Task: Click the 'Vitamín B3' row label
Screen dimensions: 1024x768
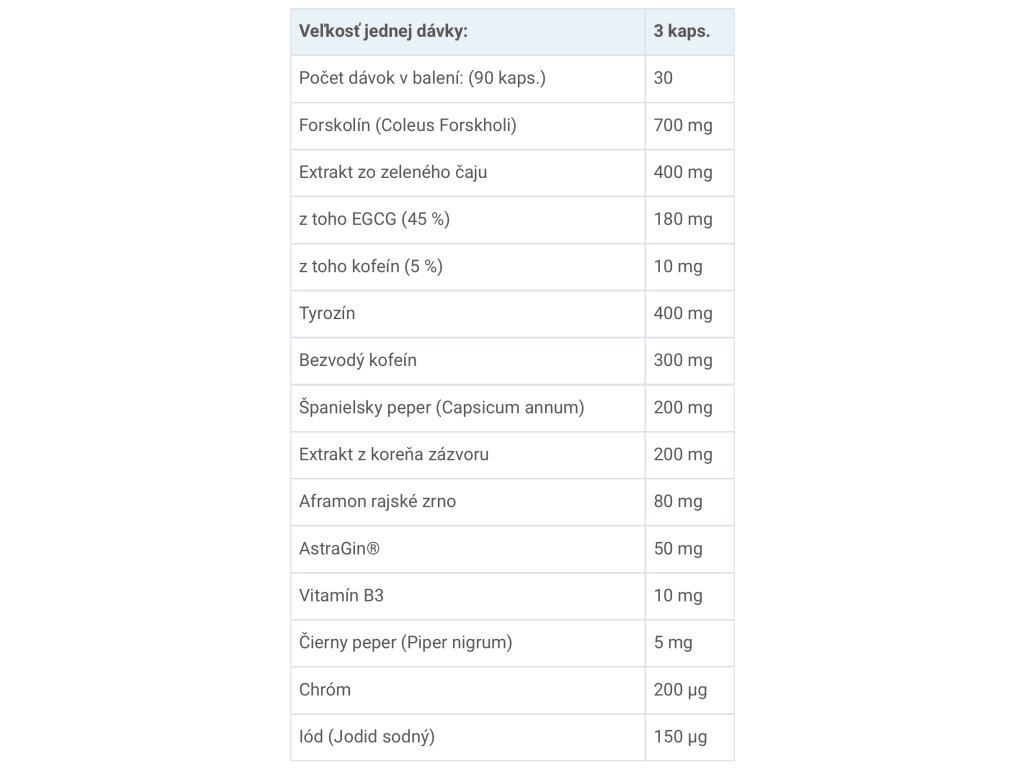Action: click(x=468, y=596)
